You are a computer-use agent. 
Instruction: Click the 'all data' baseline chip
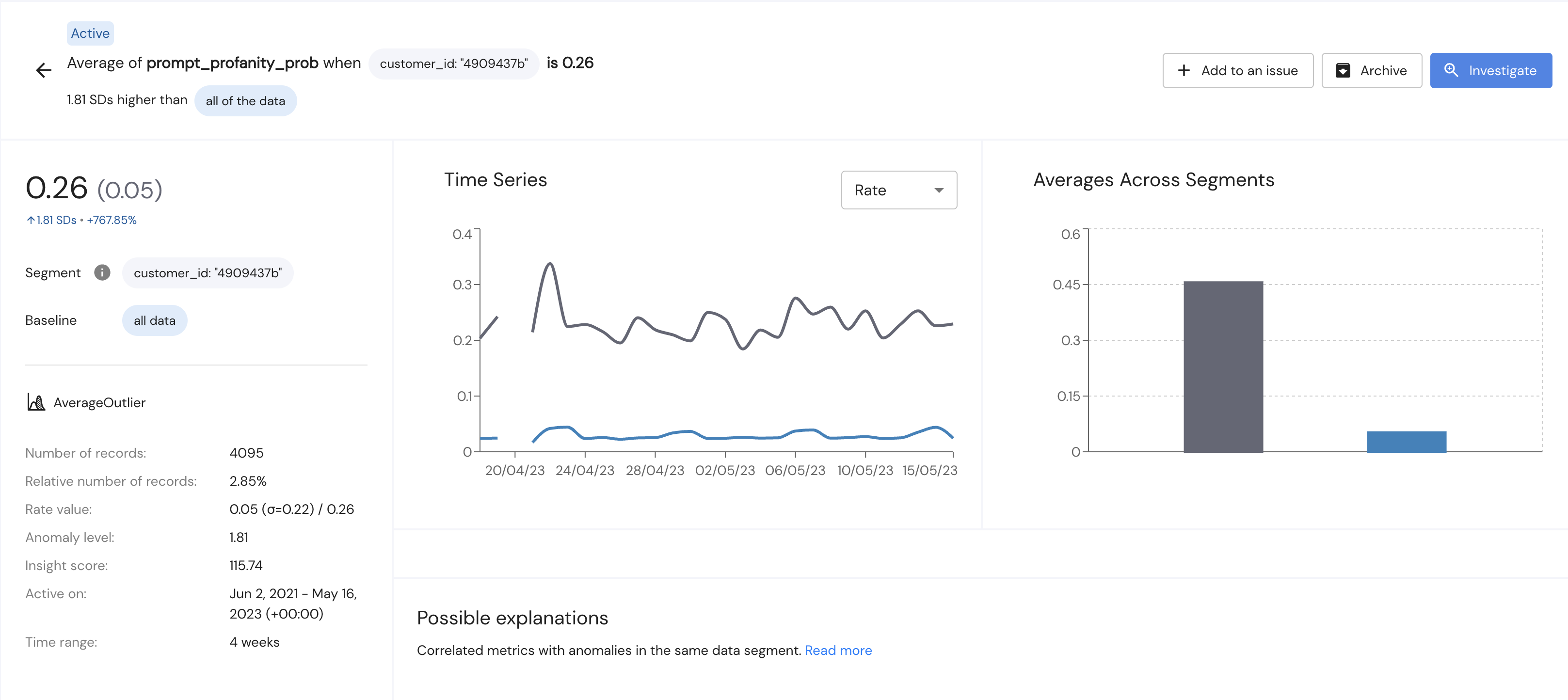[155, 321]
